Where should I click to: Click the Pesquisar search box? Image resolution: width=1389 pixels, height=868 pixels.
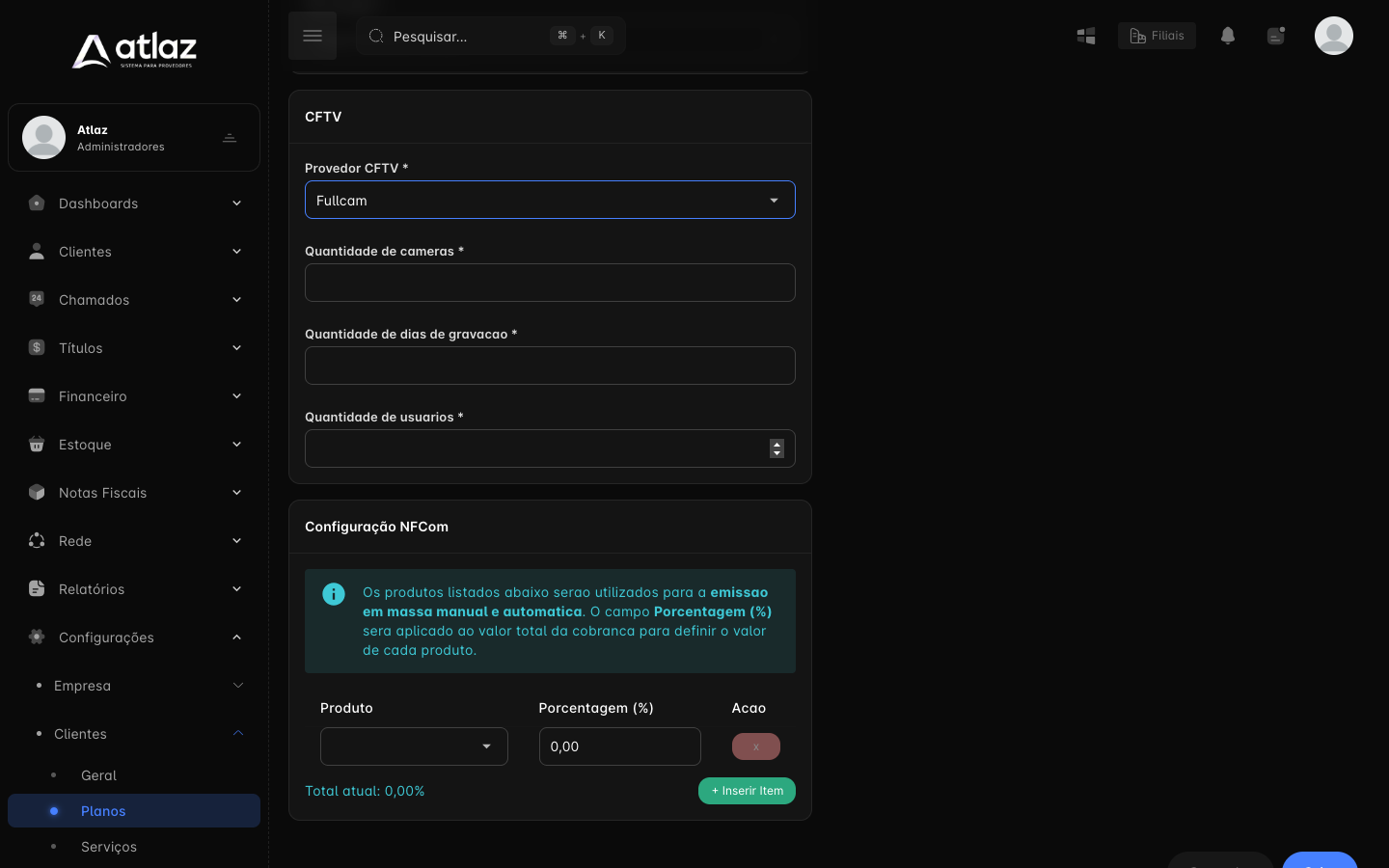pyautogui.click(x=491, y=36)
